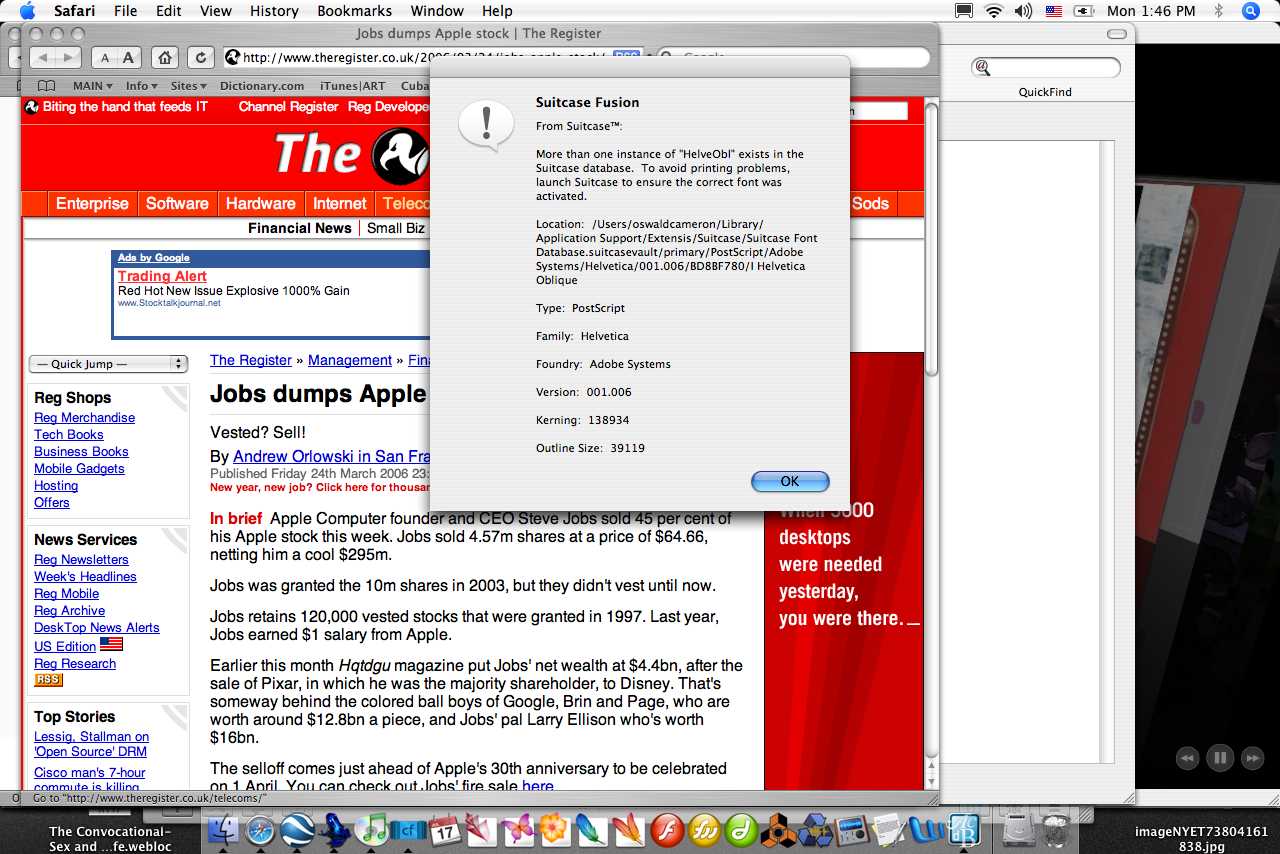This screenshot has height=854, width=1280.
Task: Click the Mobile Gadgets link
Action: click(79, 468)
